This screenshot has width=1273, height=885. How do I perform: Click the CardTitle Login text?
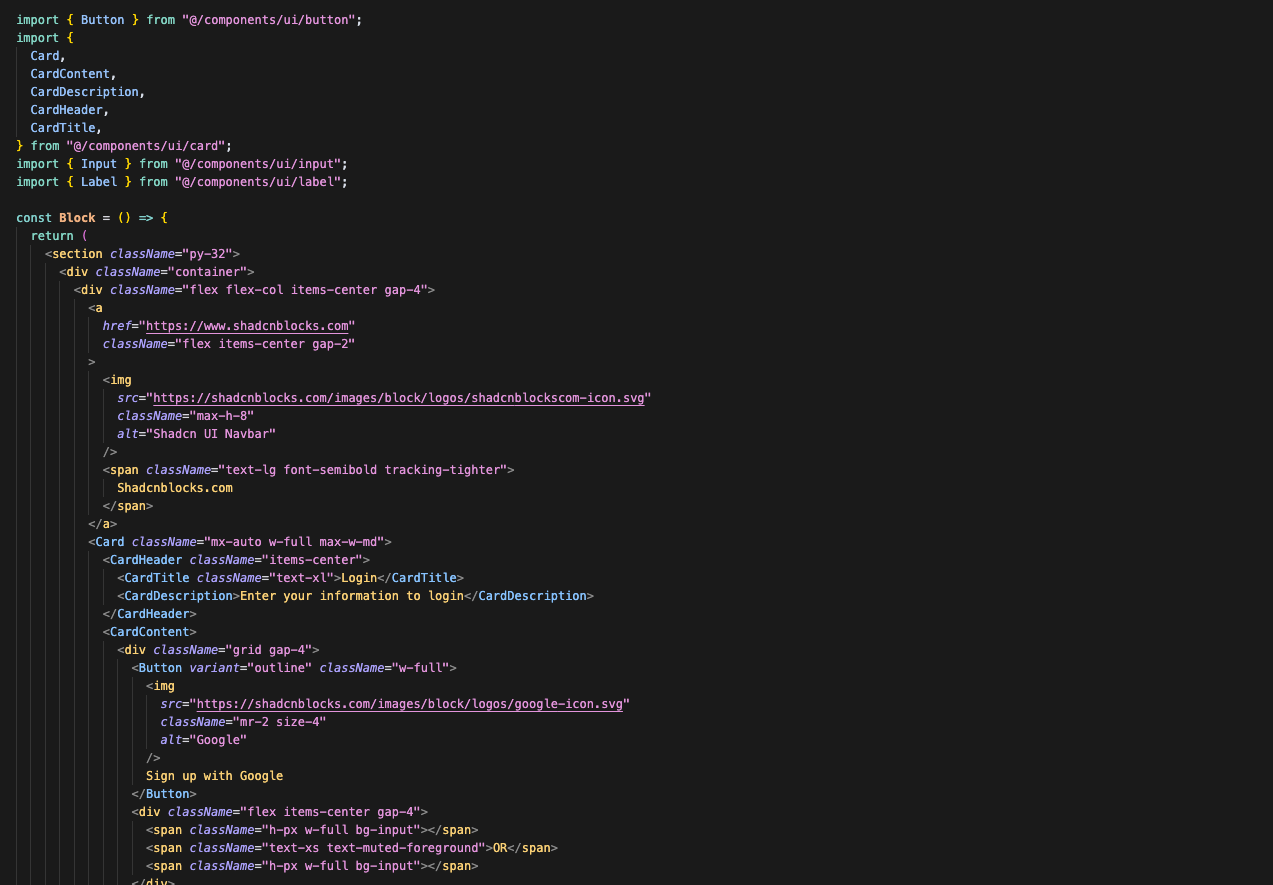[358, 577]
